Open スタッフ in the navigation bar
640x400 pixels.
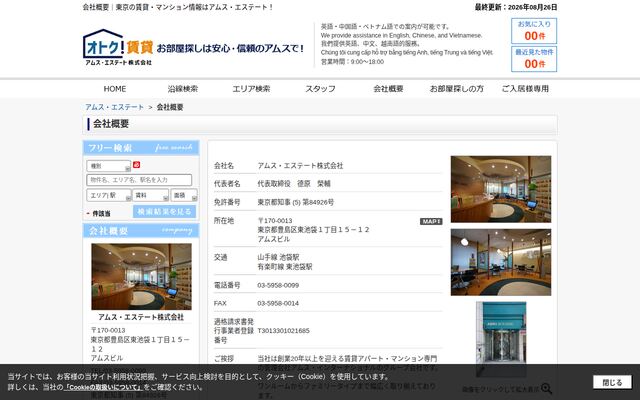[320, 89]
